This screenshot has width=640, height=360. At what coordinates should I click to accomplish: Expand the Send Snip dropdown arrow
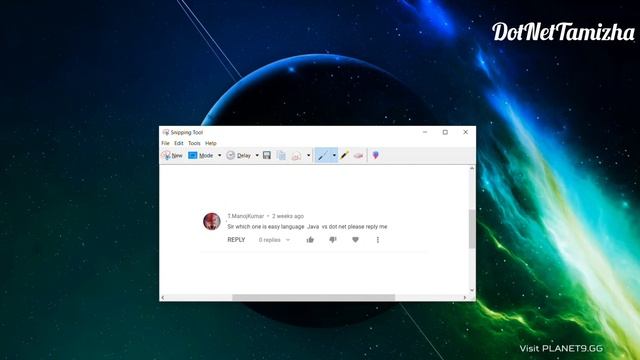(309, 156)
